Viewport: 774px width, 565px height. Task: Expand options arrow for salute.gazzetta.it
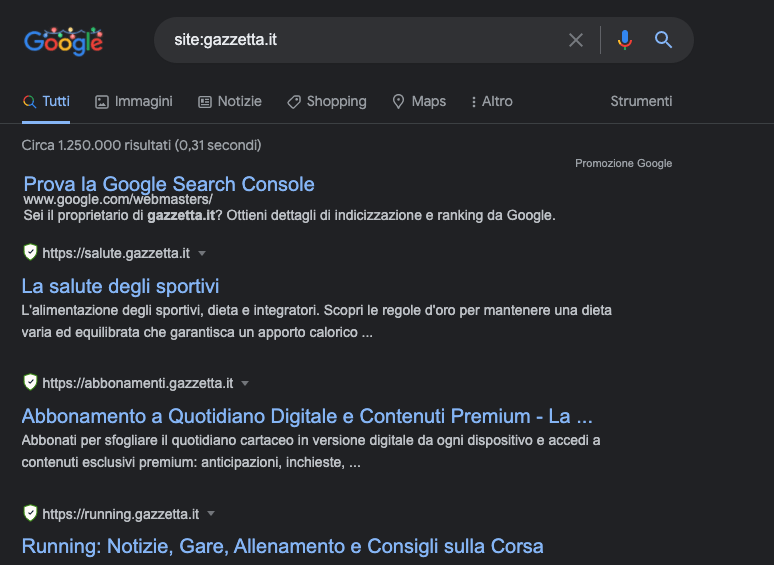coord(202,254)
